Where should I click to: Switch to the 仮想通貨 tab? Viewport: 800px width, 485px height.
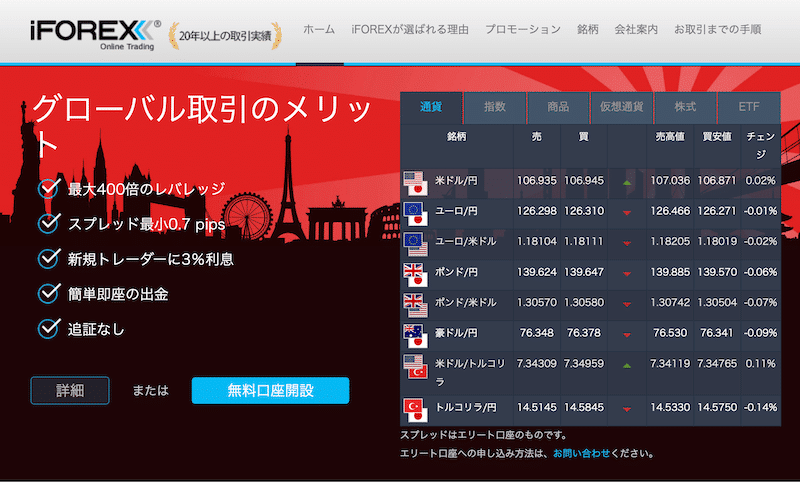pyautogui.click(x=621, y=107)
